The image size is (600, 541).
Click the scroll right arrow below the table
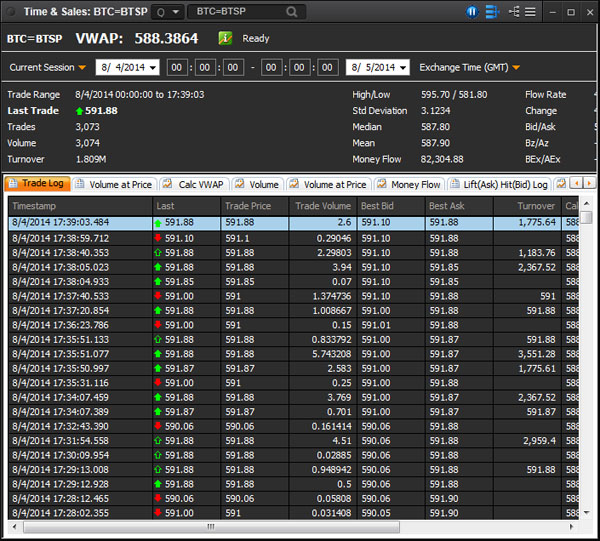[571, 527]
